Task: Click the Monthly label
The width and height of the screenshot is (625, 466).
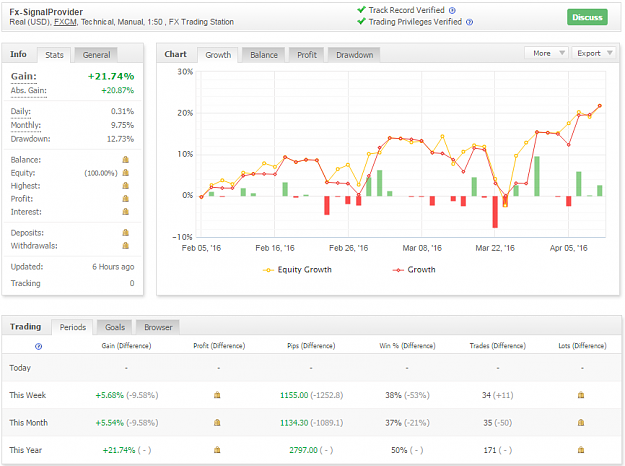Action: click(x=26, y=125)
